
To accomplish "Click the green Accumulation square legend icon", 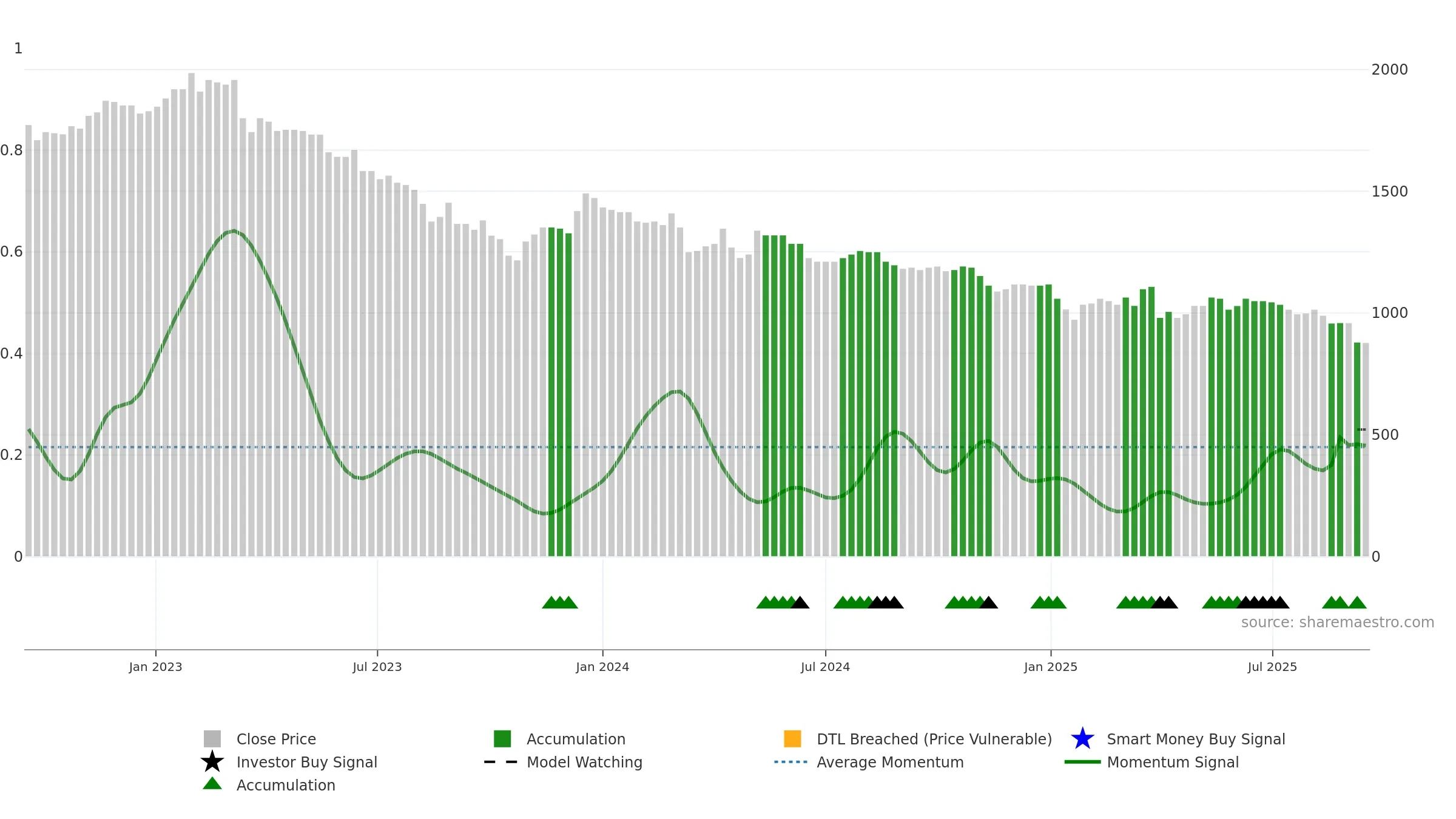I will pos(502,738).
